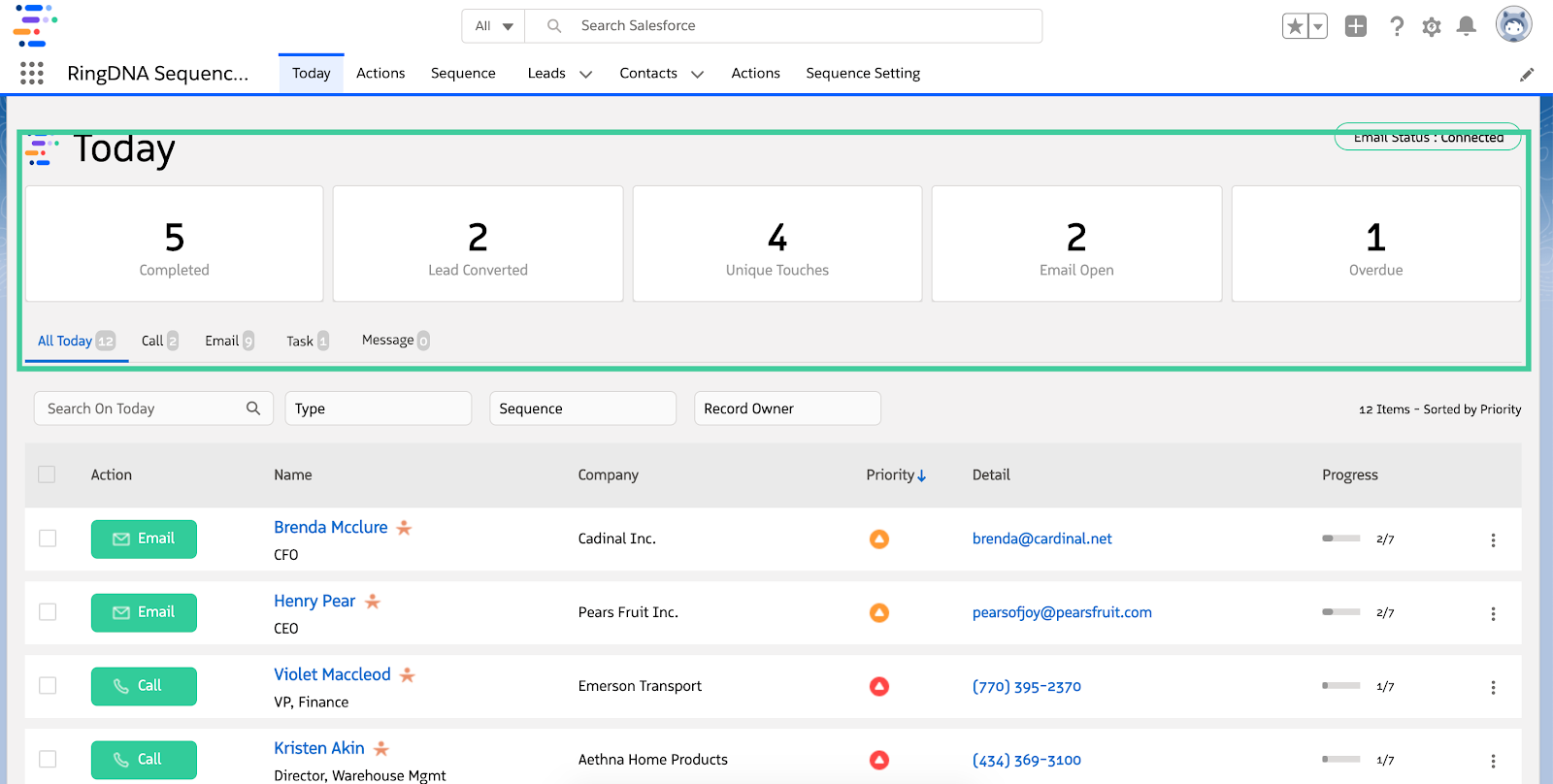Open the Sequence filter dropdown
The width and height of the screenshot is (1553, 784).
pyautogui.click(x=582, y=408)
